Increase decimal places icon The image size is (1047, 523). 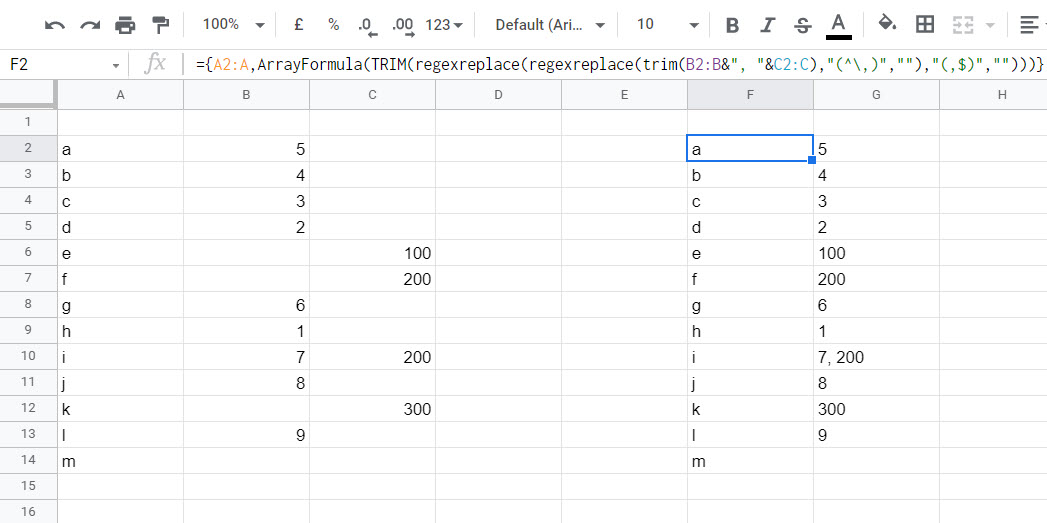403,25
